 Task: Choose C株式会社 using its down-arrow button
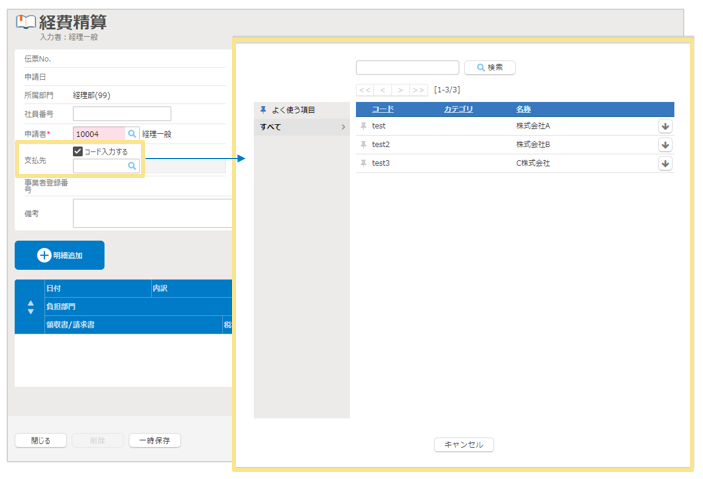coord(666,163)
